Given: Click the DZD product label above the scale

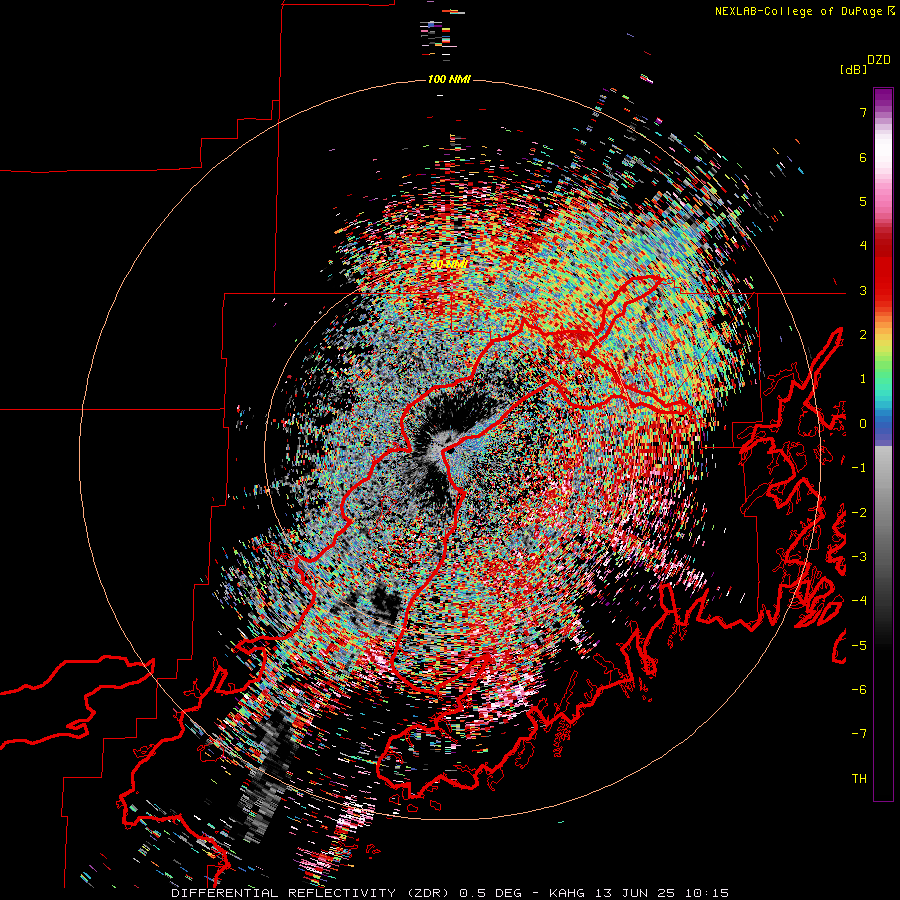Looking at the screenshot, I should pyautogui.click(x=879, y=60).
